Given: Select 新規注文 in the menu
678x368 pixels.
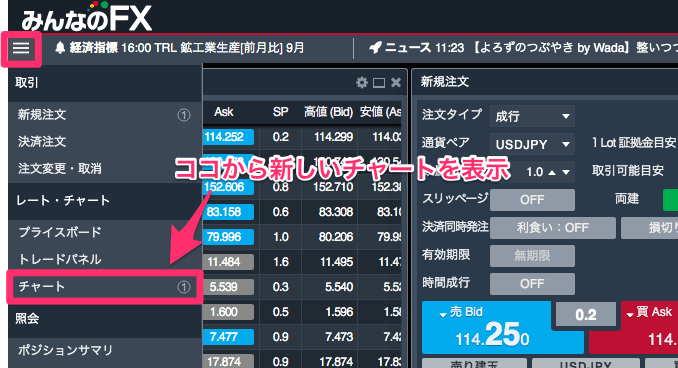Looking at the screenshot, I should [105, 115].
